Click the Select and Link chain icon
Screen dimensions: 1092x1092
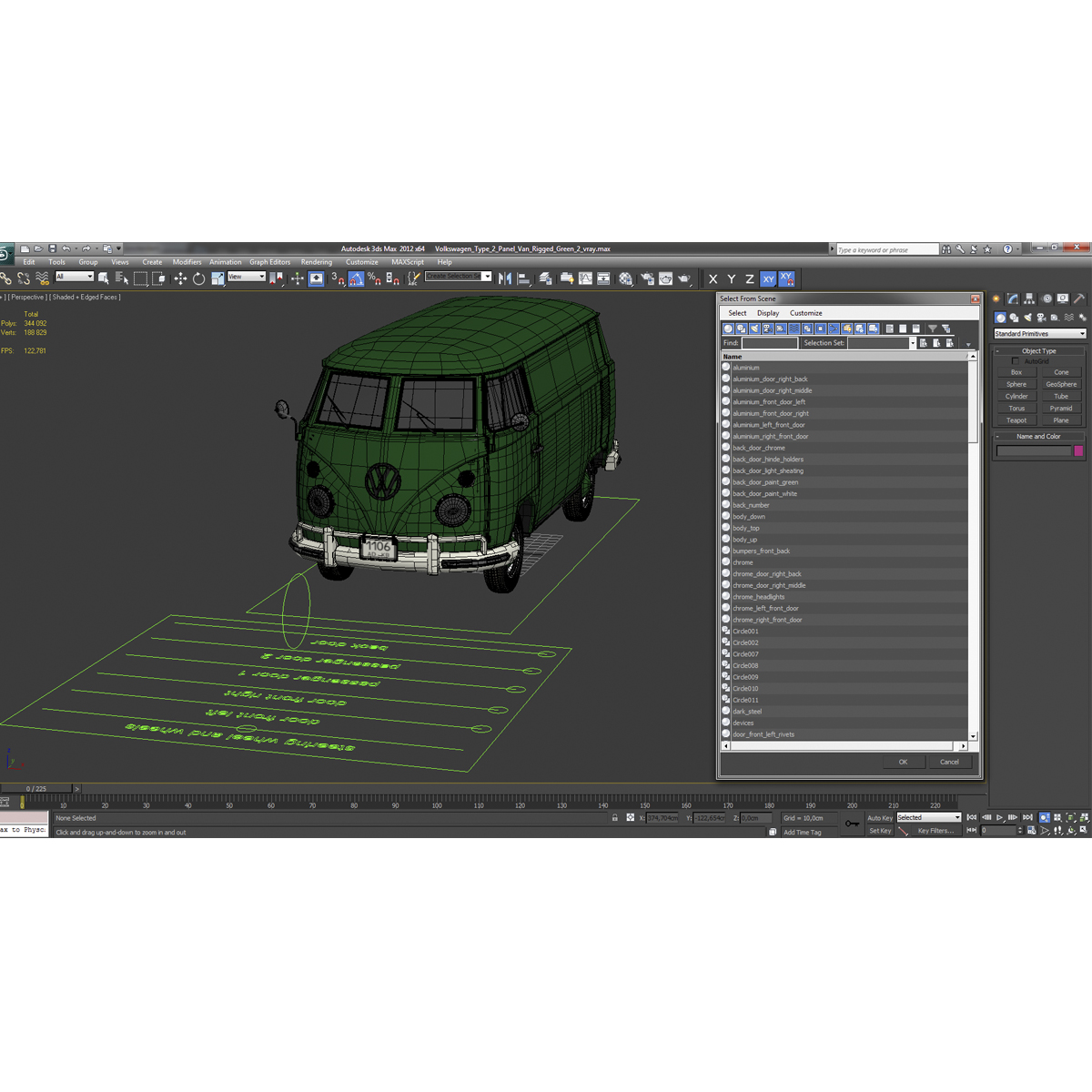(5, 278)
